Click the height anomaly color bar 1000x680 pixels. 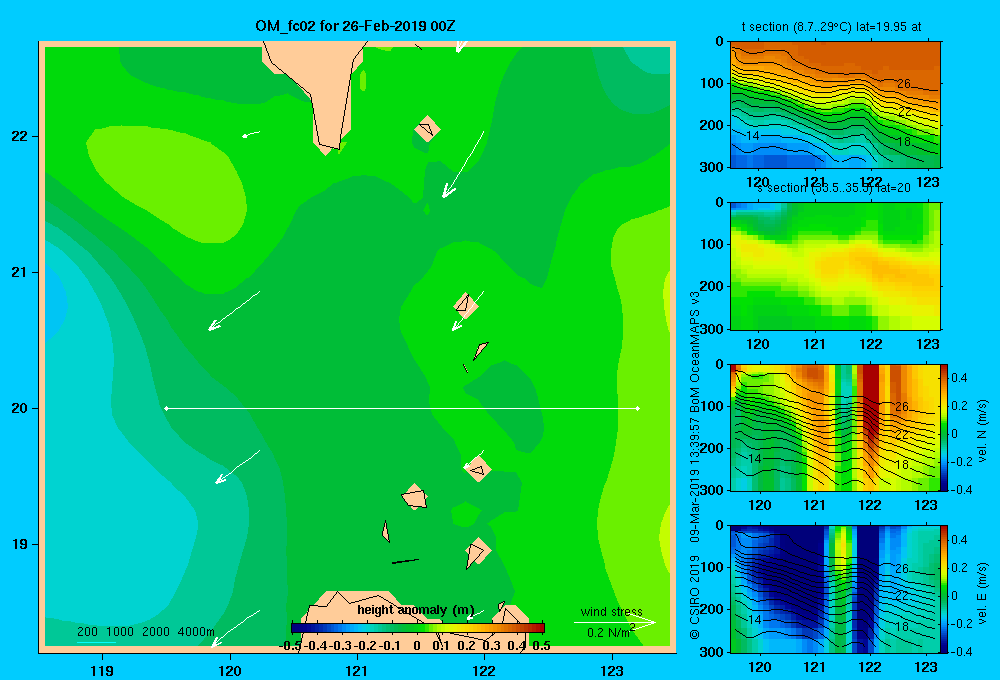[x=418, y=628]
